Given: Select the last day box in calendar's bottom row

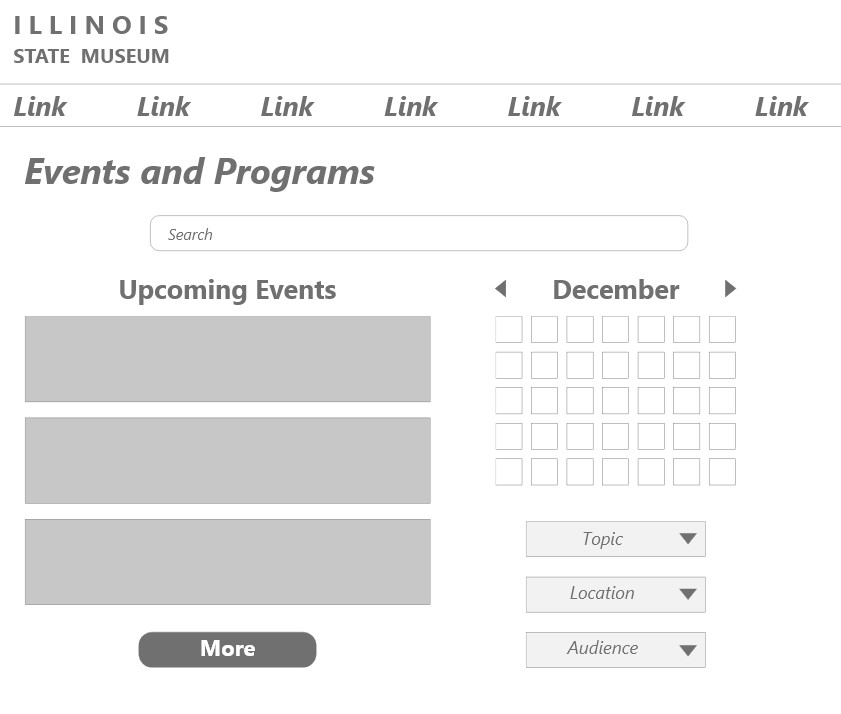Looking at the screenshot, I should coord(722,472).
